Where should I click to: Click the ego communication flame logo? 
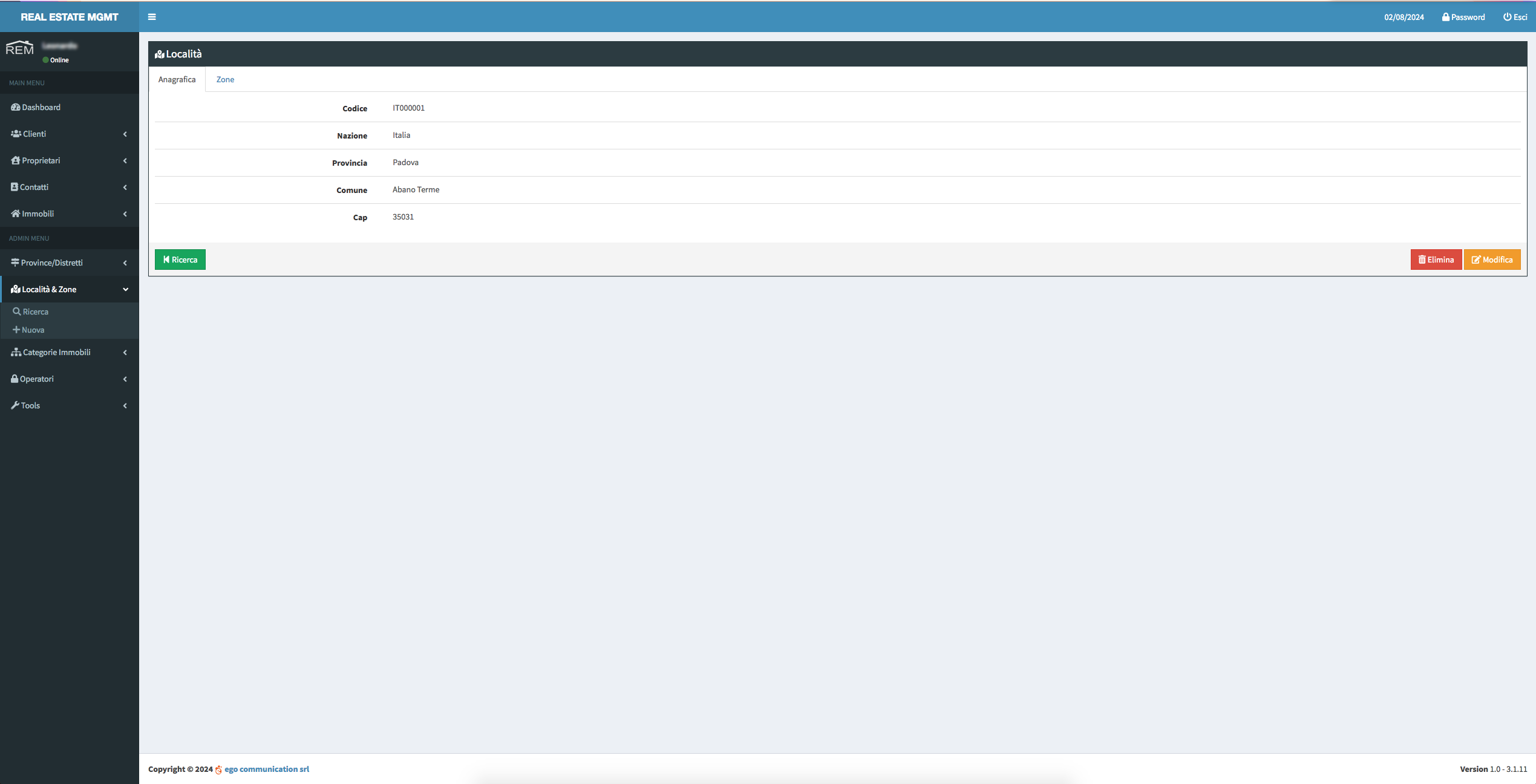point(218,769)
